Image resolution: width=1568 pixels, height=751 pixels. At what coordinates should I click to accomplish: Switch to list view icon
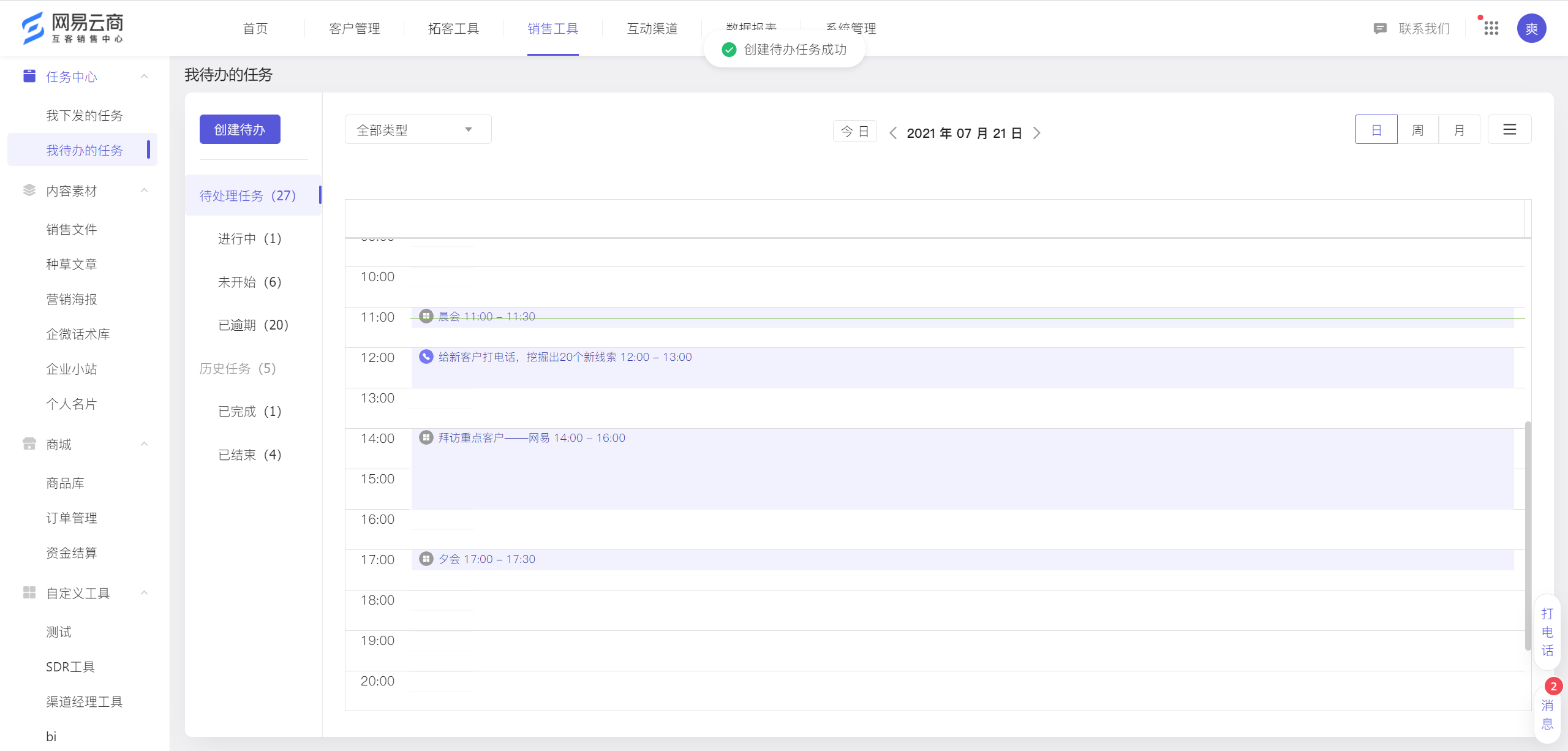1509,129
